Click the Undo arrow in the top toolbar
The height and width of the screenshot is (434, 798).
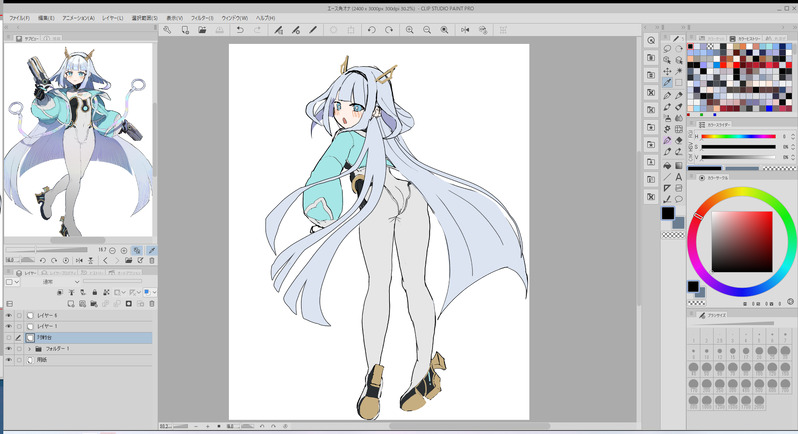coord(241,30)
